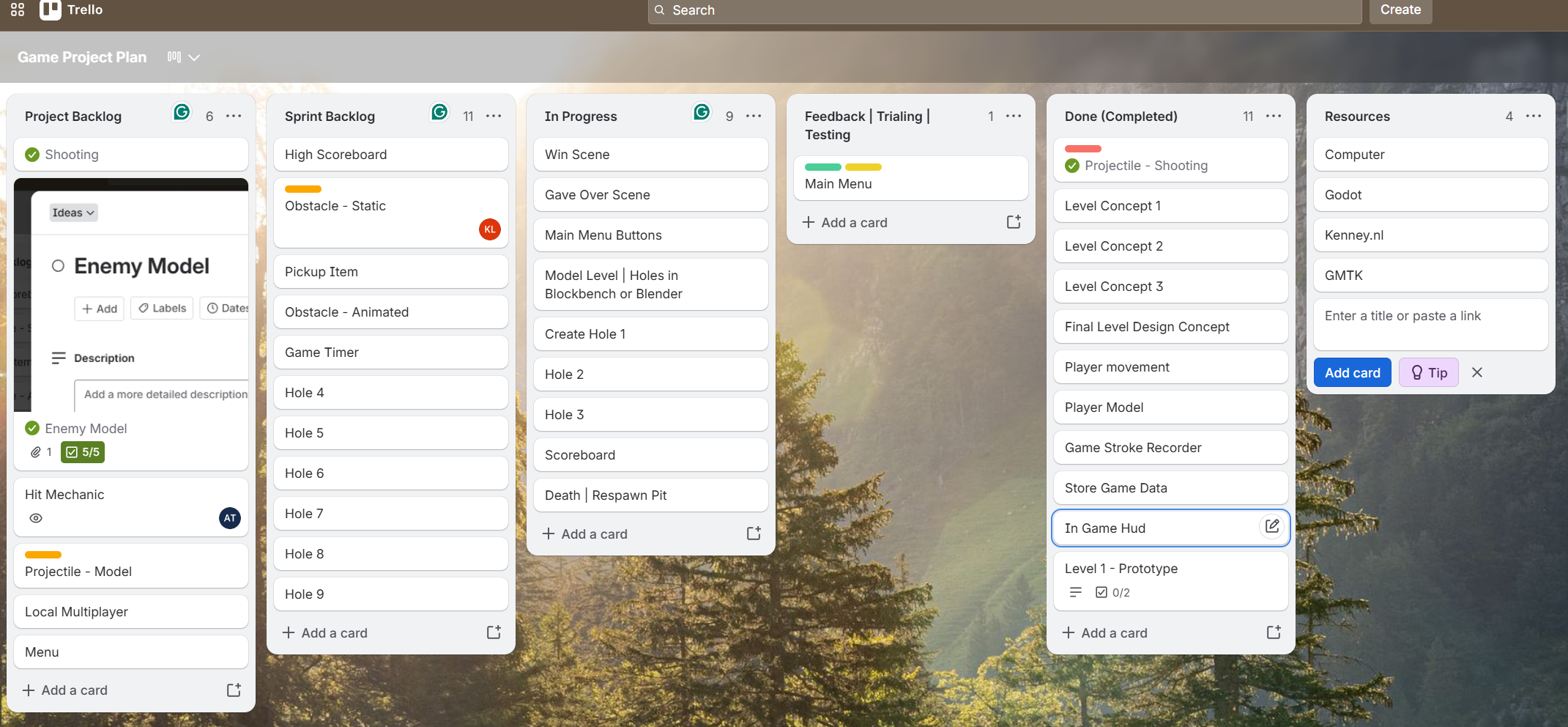Create from template in In Progress

[x=754, y=534]
